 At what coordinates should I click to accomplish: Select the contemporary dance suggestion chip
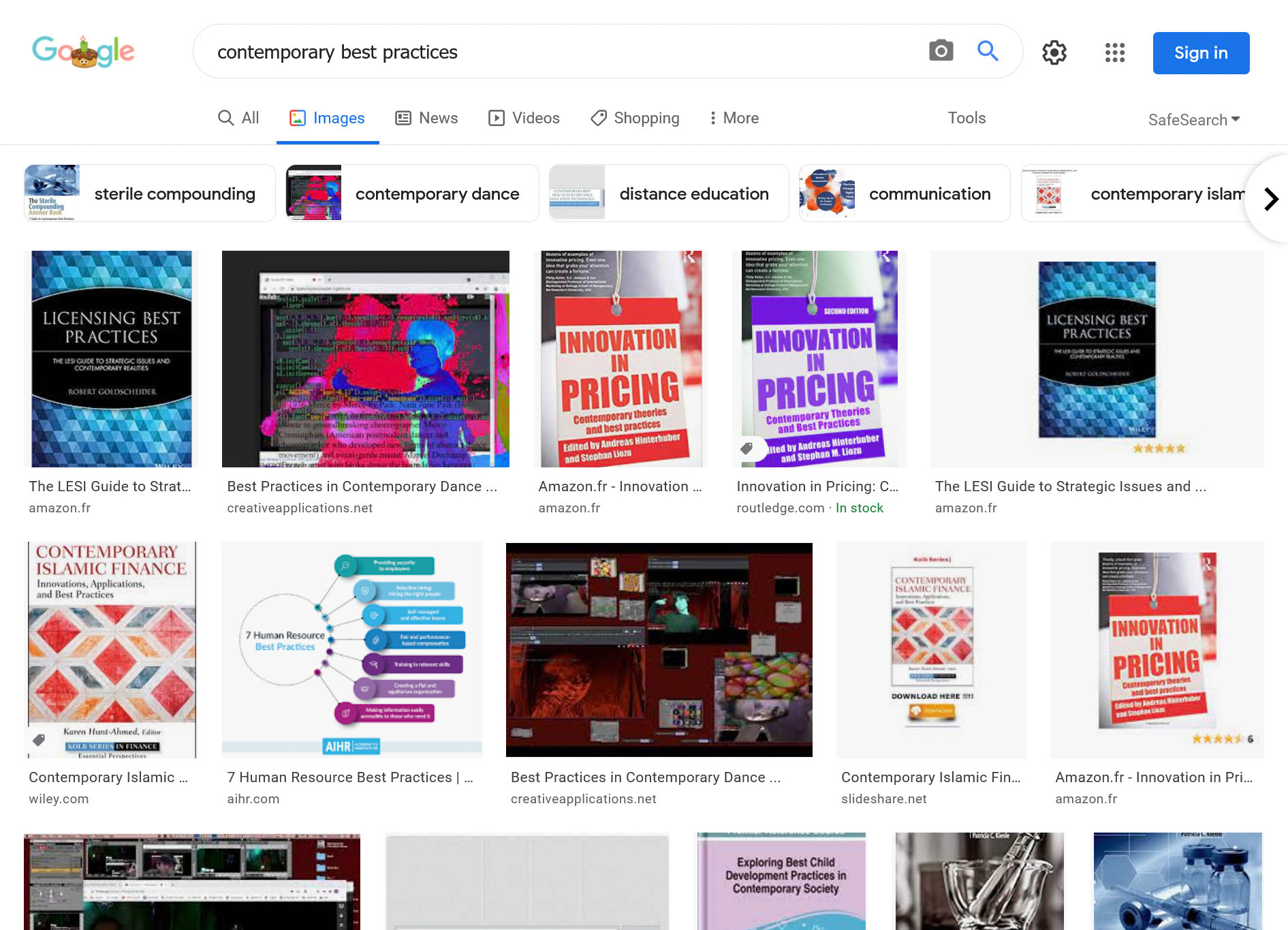pyautogui.click(x=413, y=193)
